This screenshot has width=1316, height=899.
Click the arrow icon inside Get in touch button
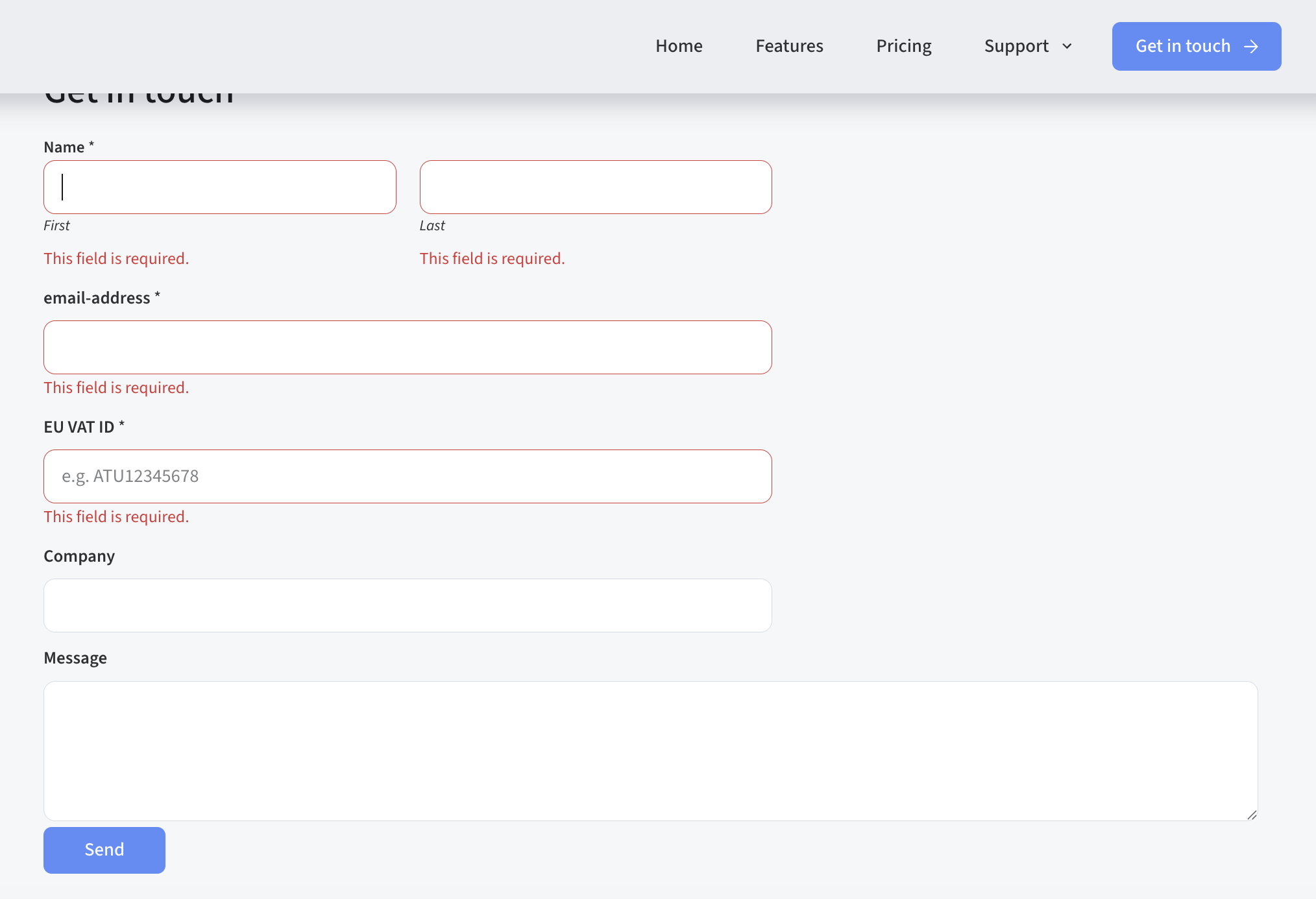(x=1250, y=46)
